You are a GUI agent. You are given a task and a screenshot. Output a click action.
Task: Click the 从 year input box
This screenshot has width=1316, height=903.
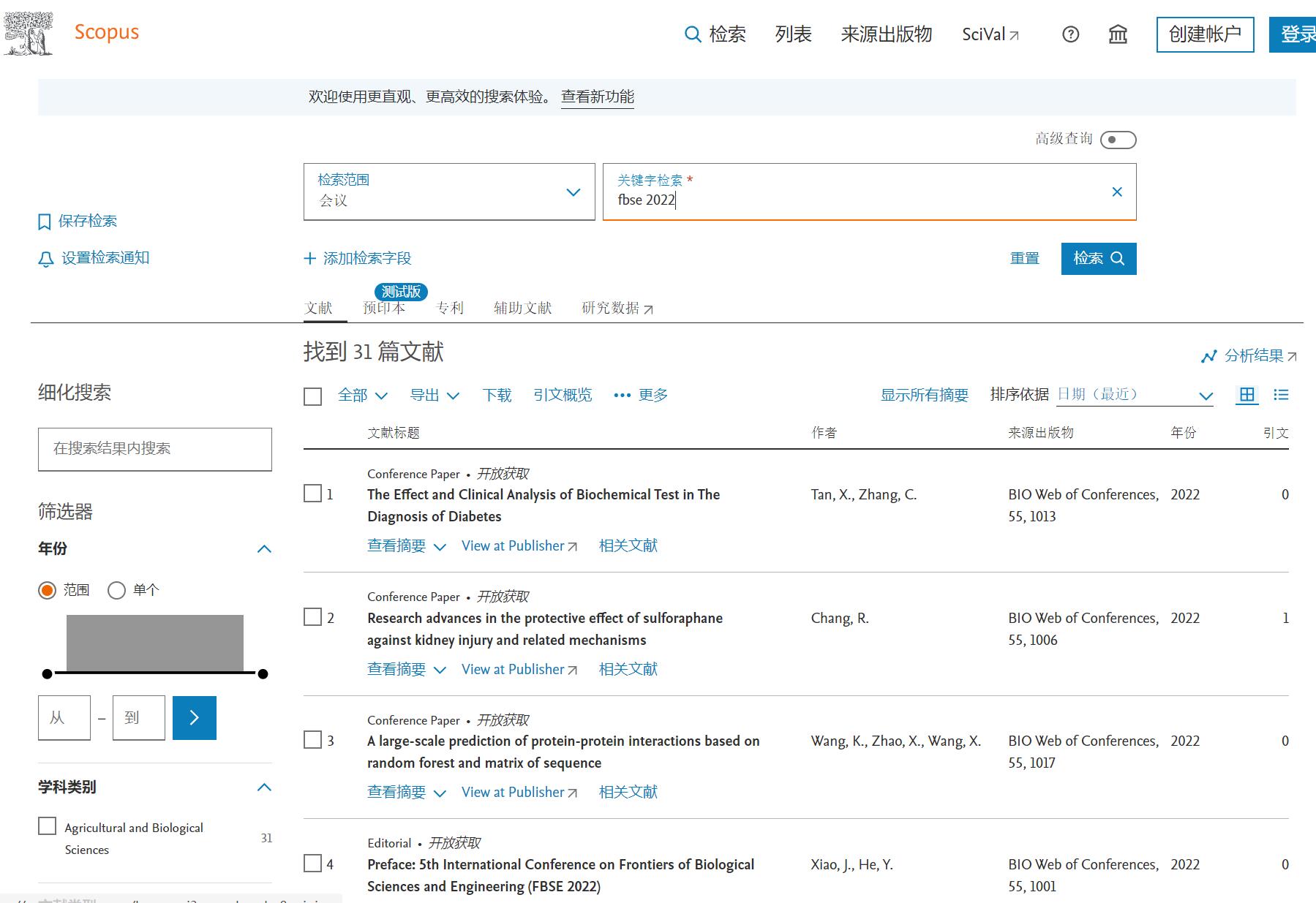click(64, 718)
